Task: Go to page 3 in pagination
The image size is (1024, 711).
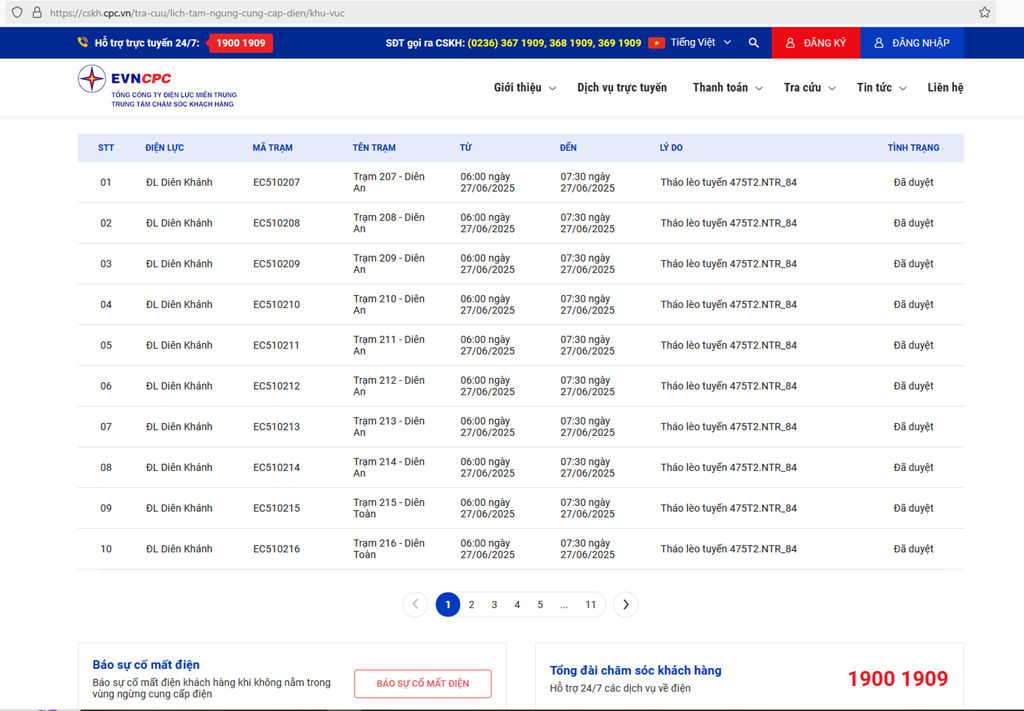Action: coord(494,605)
